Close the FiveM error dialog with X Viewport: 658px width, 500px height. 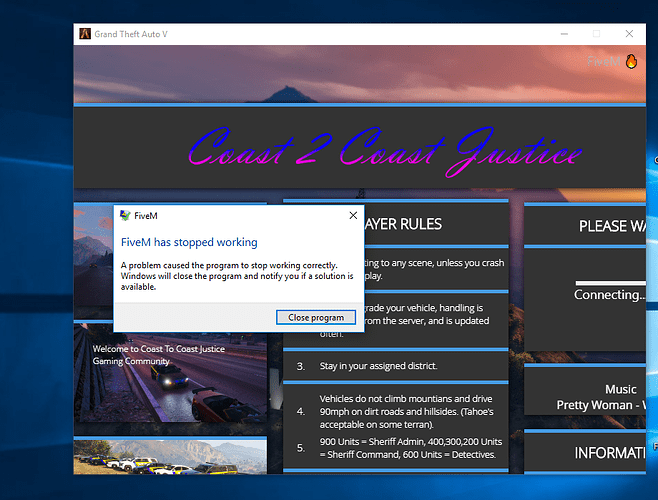353,215
